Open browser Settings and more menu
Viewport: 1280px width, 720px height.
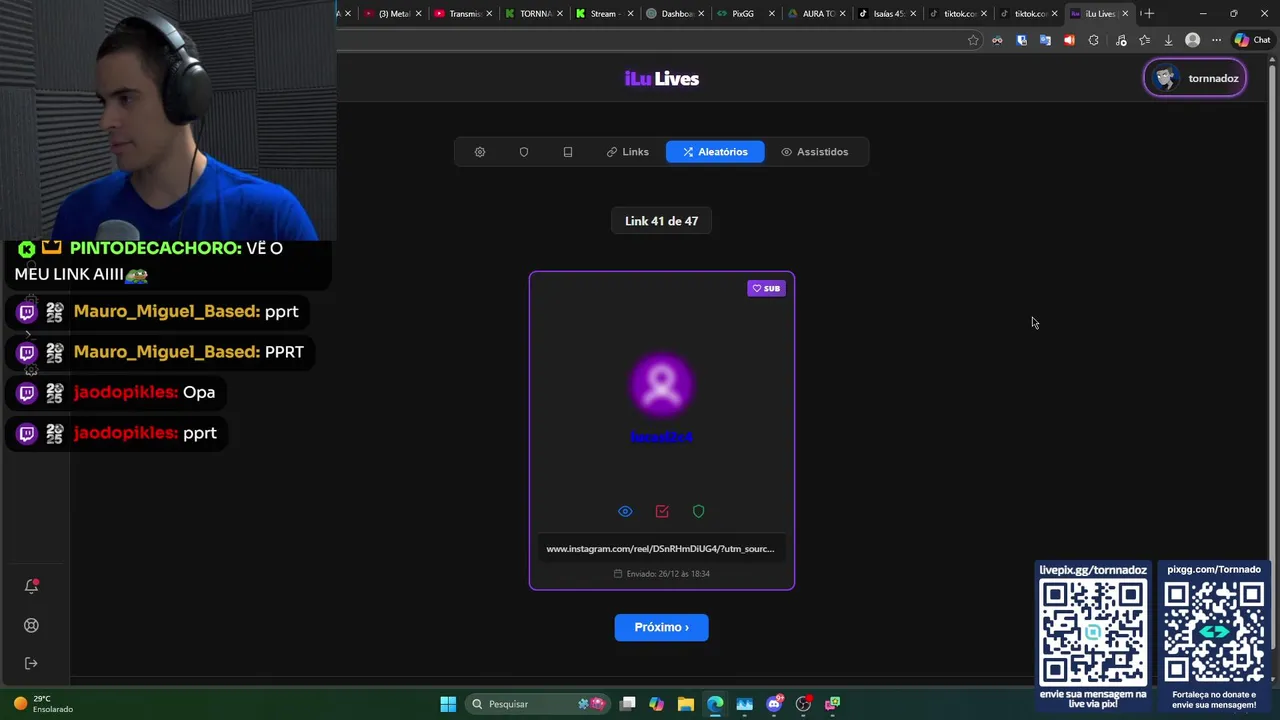1216,40
